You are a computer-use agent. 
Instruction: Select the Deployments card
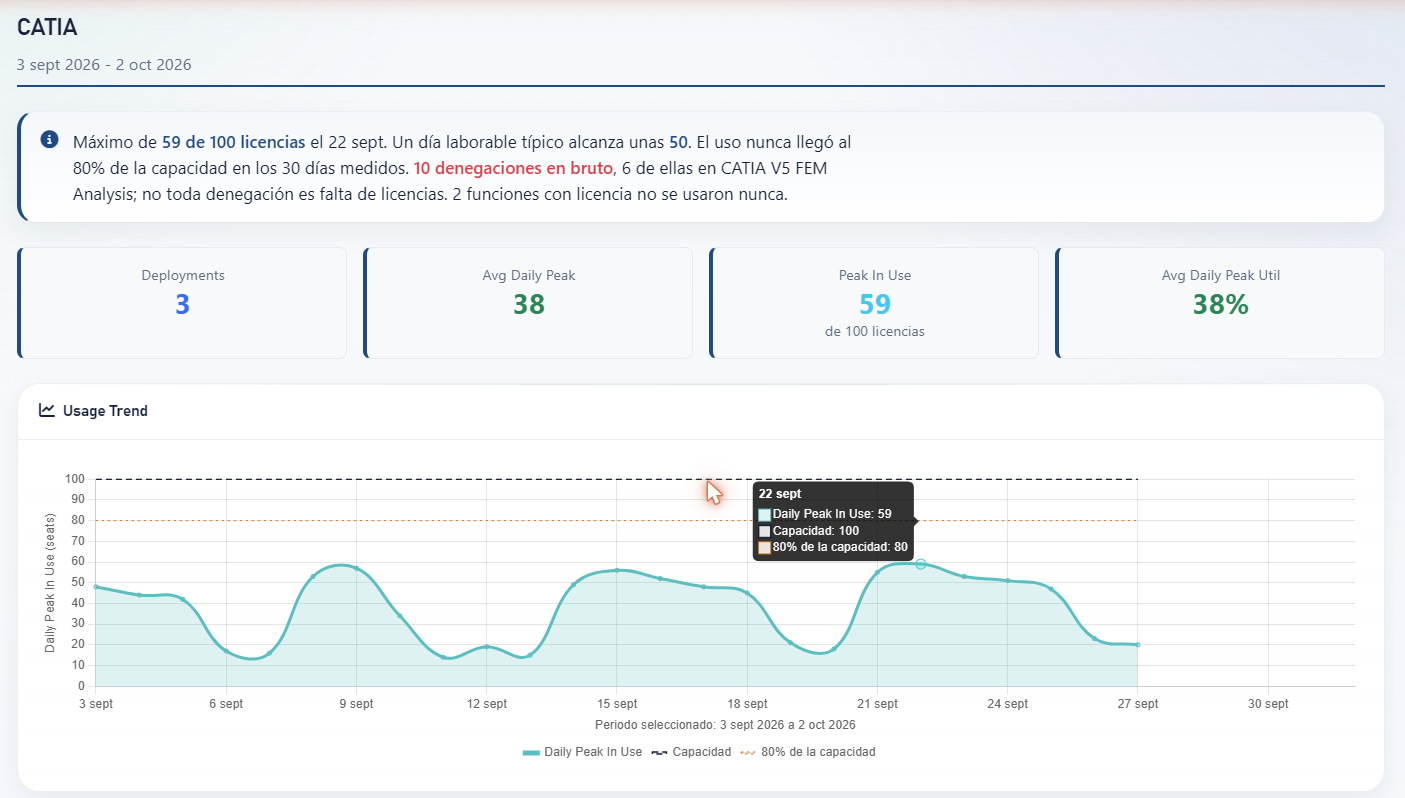pos(182,303)
